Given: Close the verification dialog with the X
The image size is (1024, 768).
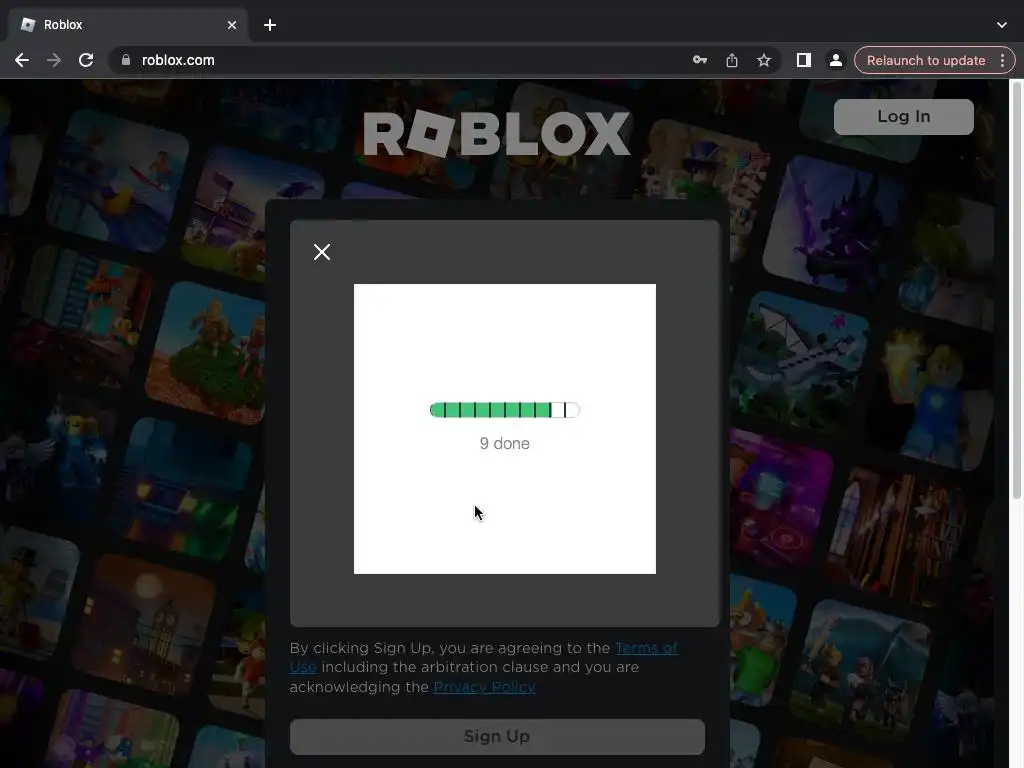Looking at the screenshot, I should pyautogui.click(x=321, y=252).
